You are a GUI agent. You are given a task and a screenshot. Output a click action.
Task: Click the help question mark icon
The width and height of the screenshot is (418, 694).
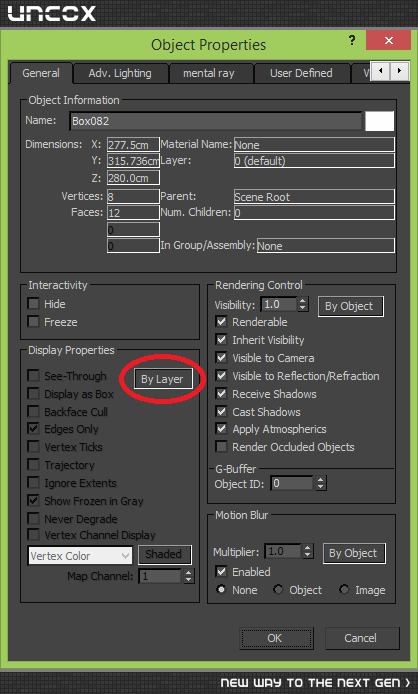(352, 41)
